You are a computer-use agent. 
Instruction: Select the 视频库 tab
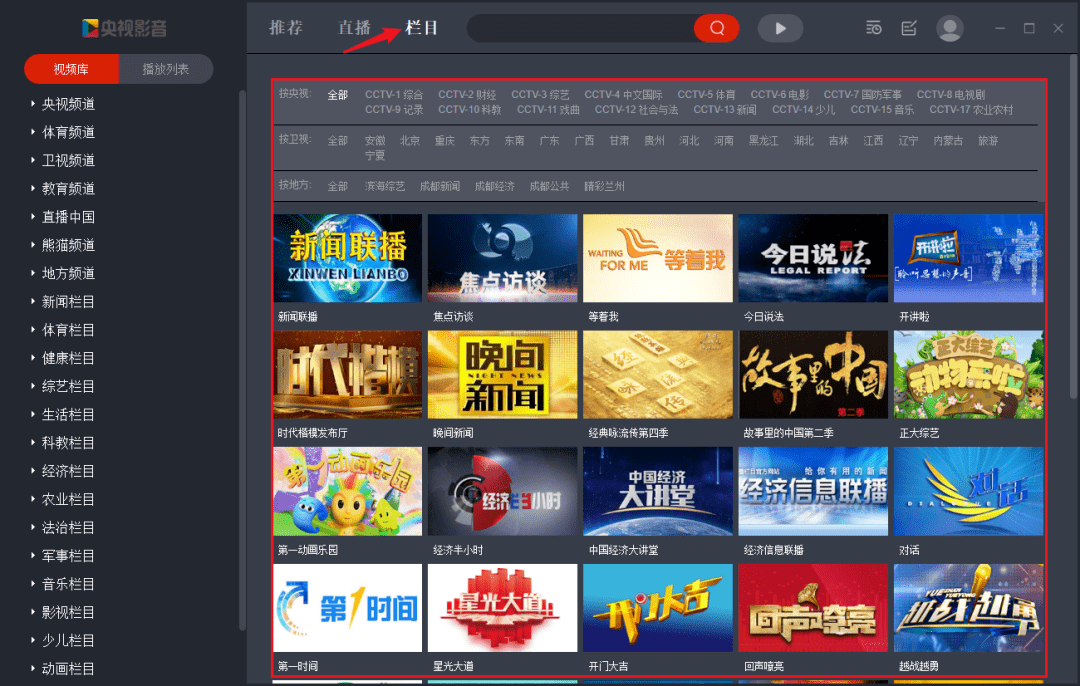pyautogui.click(x=72, y=69)
